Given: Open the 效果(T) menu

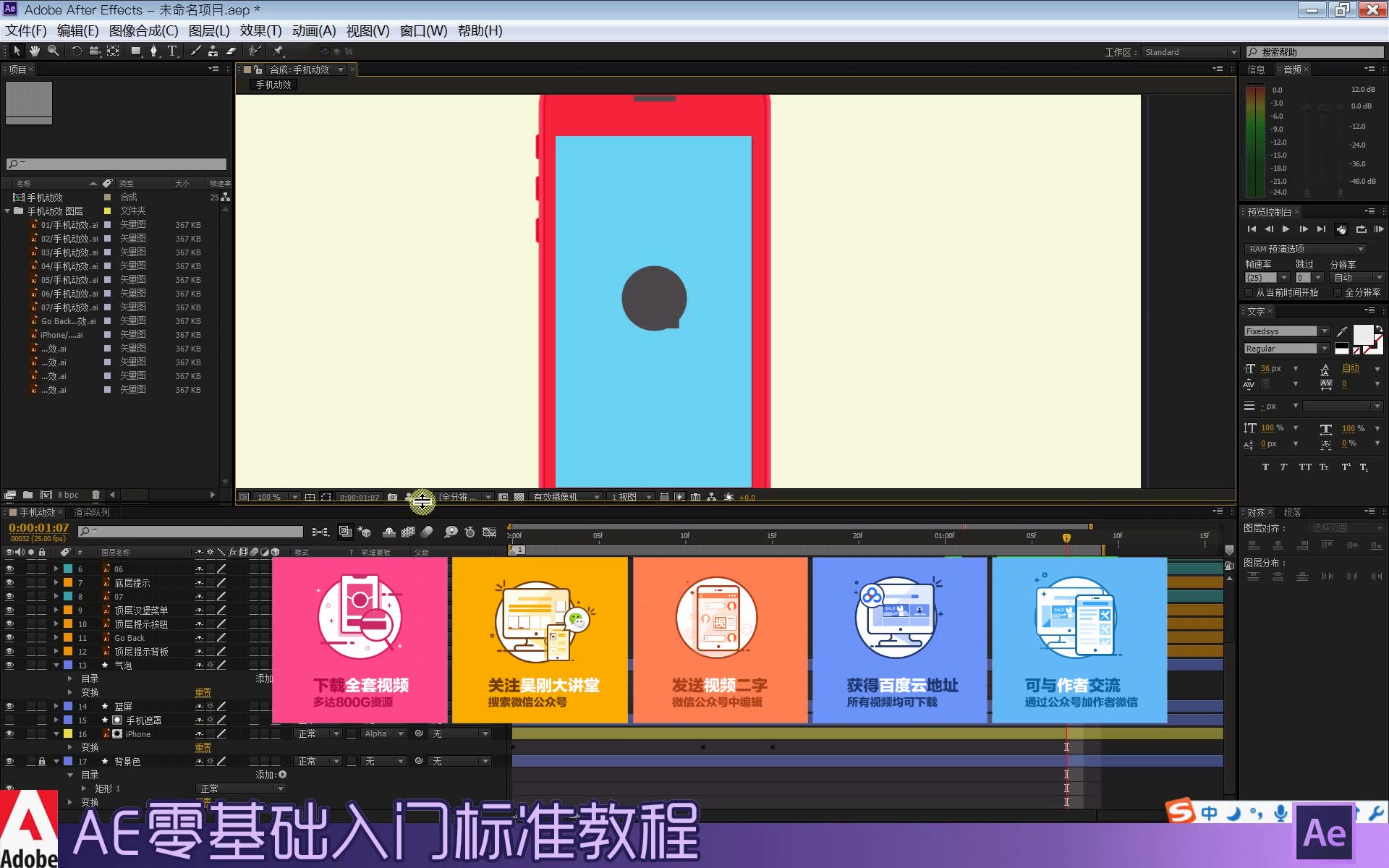Looking at the screenshot, I should click(260, 30).
